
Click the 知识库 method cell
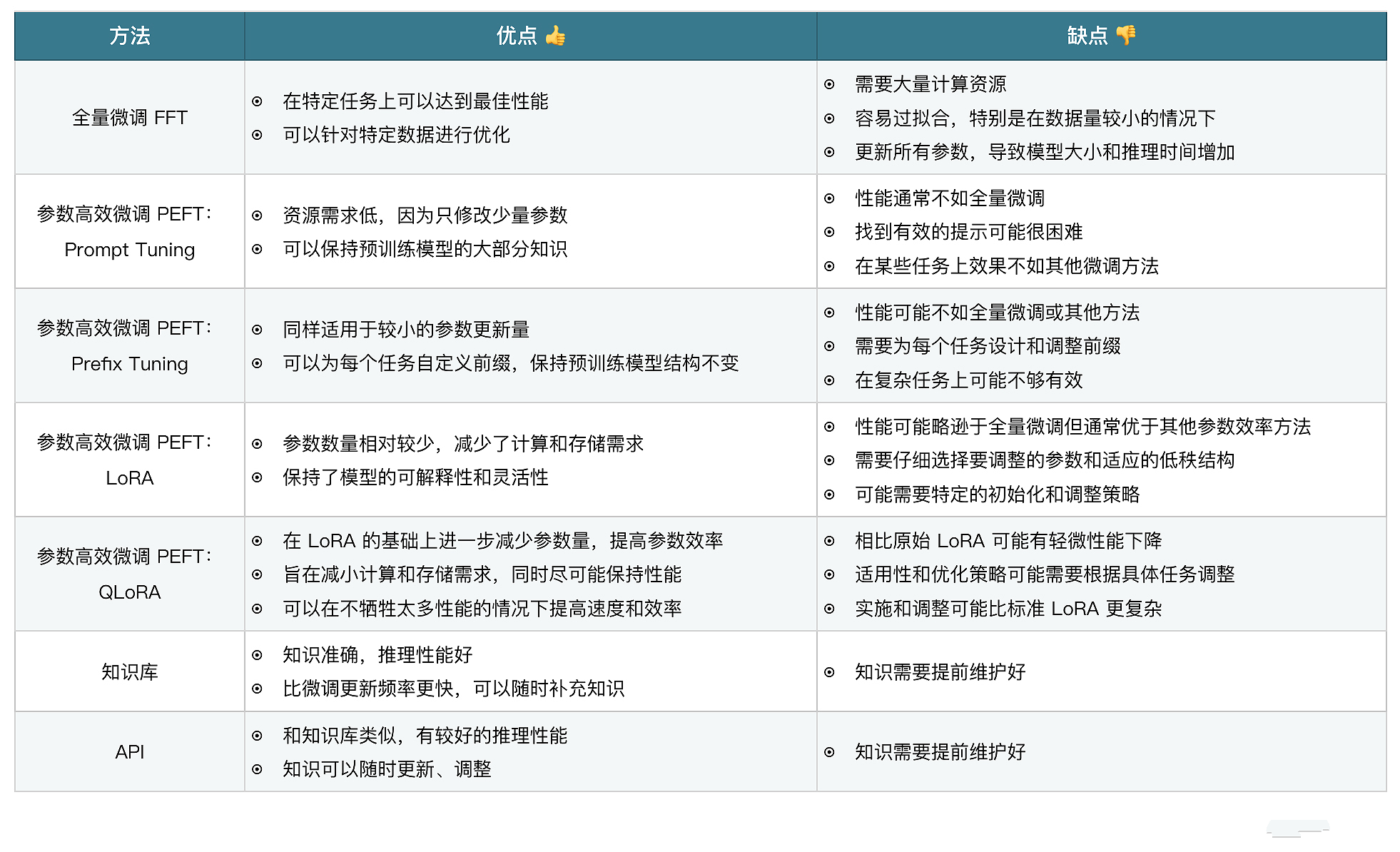coord(130,671)
